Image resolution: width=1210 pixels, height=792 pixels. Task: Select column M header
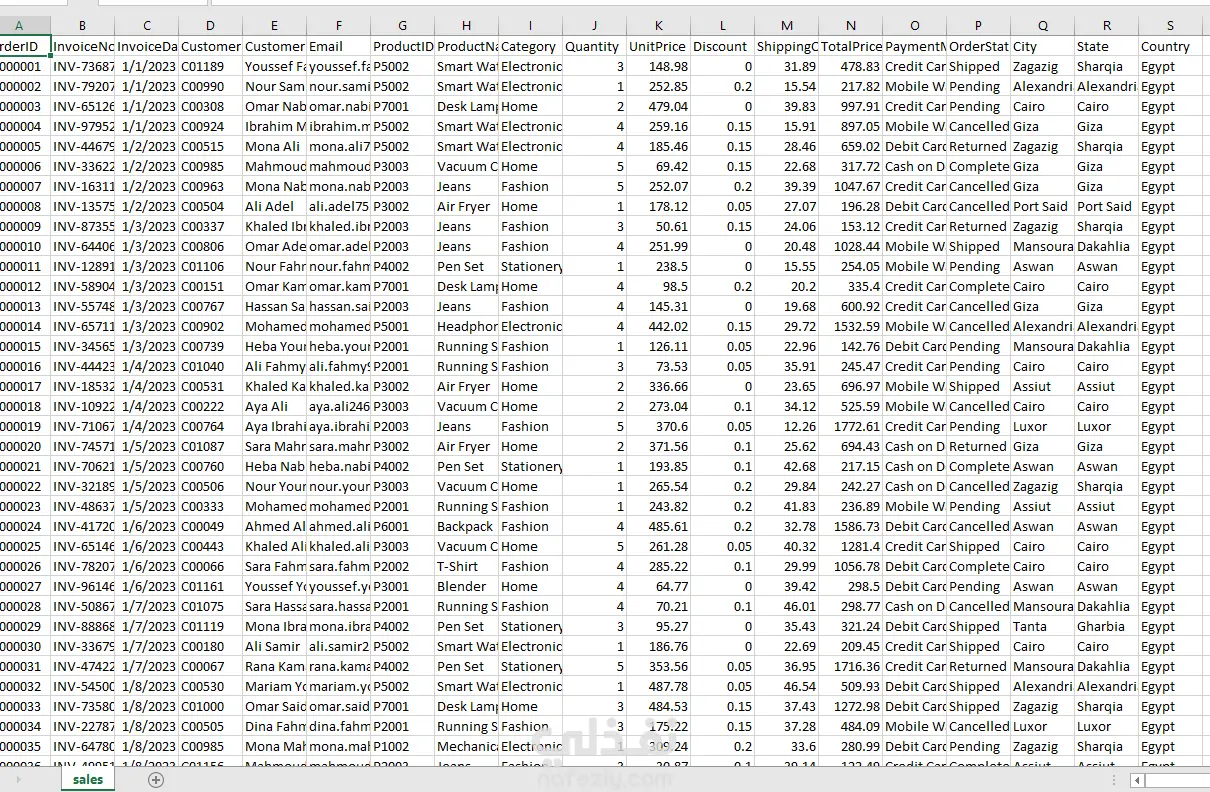tap(787, 25)
